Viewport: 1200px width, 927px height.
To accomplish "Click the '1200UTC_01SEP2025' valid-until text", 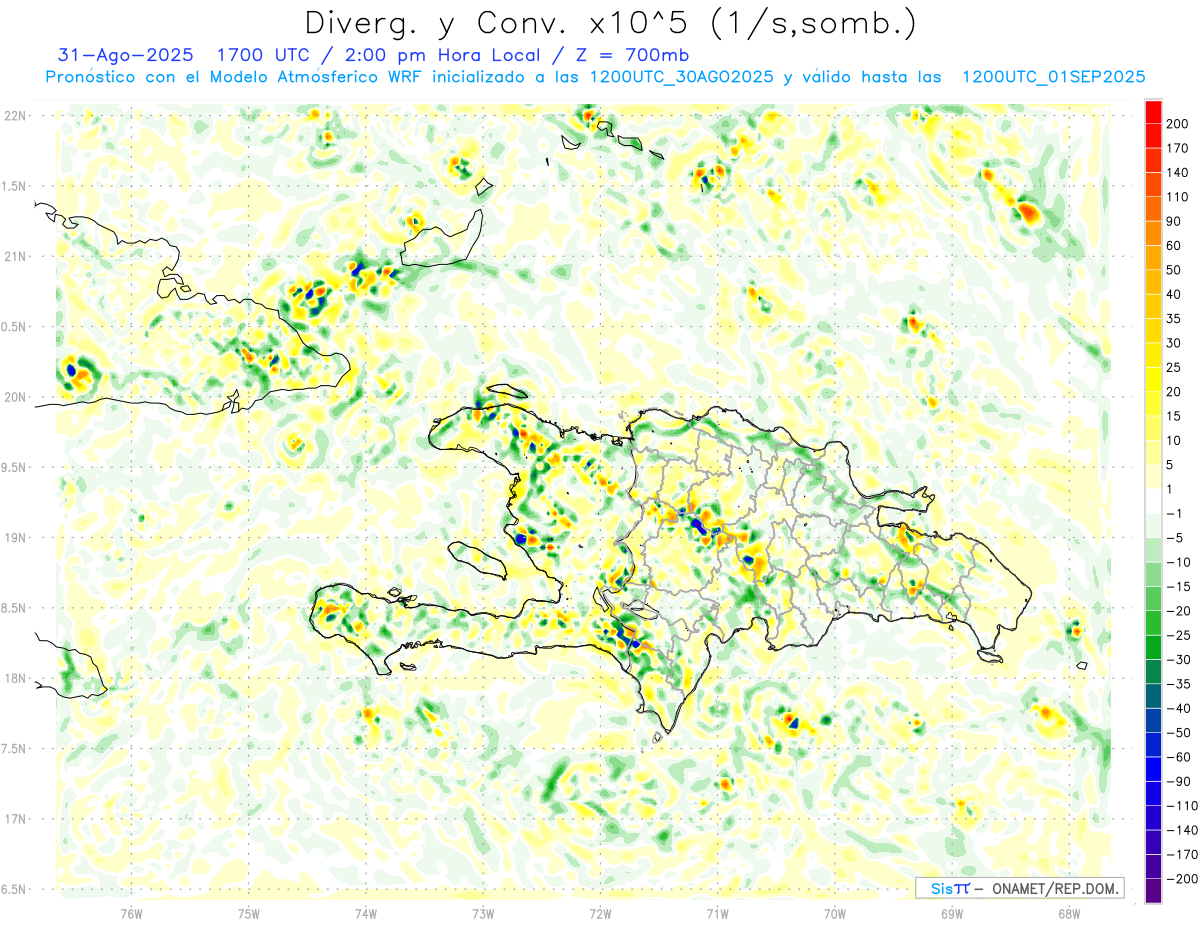I will [1053, 77].
